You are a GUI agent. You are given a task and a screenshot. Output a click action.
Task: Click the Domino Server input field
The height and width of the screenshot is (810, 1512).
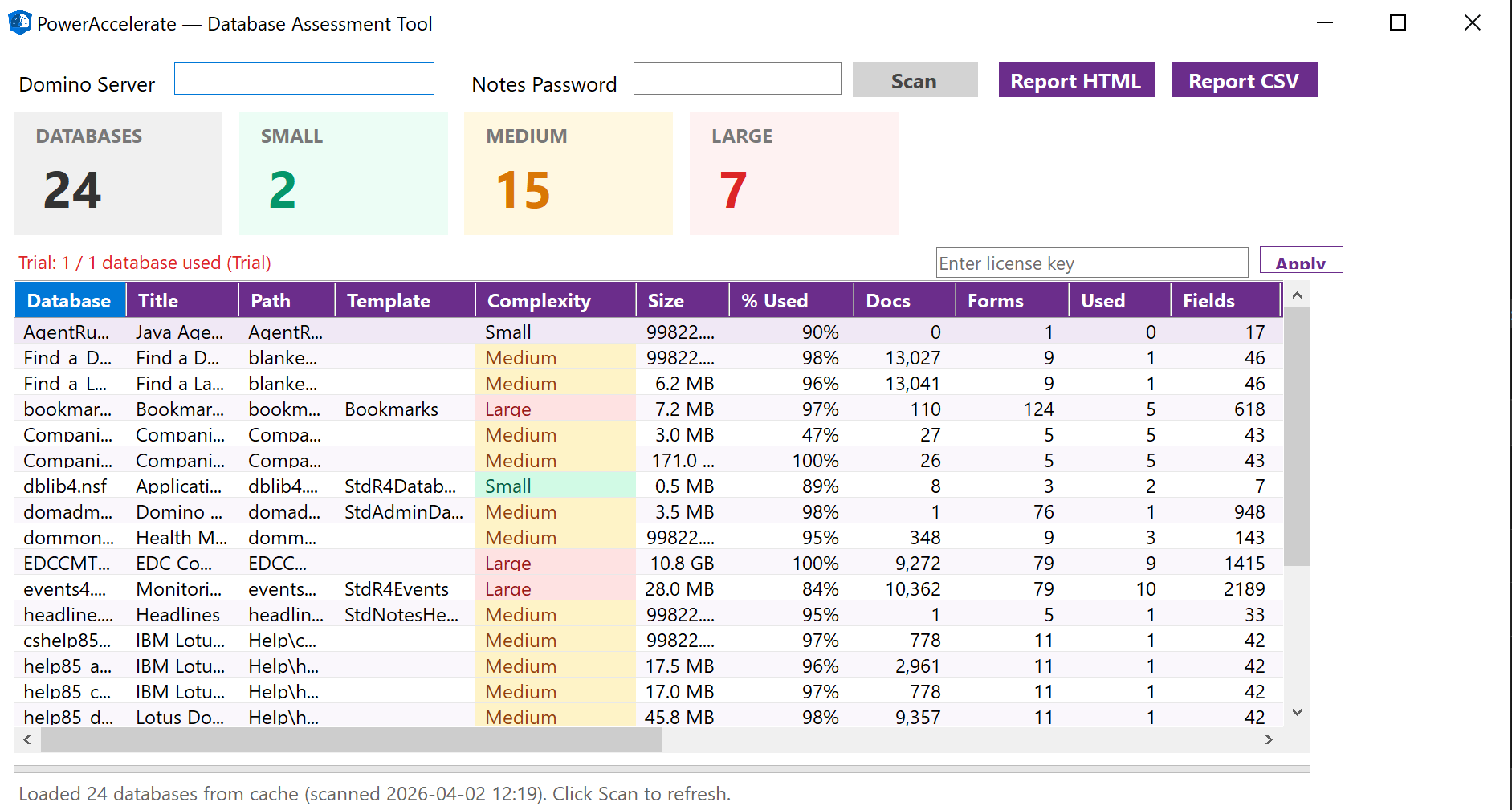point(304,78)
